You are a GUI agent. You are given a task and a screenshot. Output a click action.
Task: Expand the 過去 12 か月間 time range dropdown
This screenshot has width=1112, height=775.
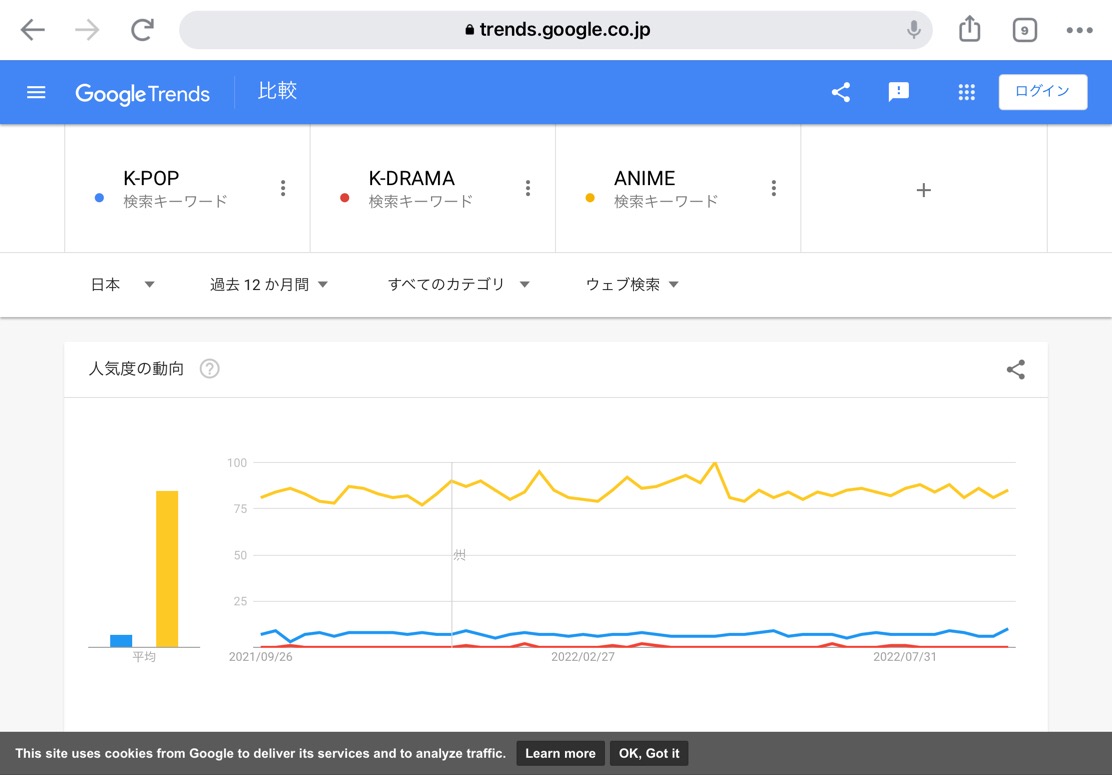point(269,285)
